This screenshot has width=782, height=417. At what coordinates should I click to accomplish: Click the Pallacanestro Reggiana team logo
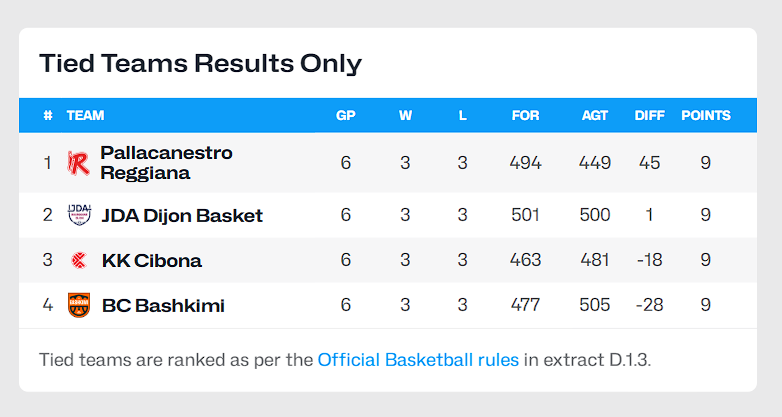[x=78, y=163]
